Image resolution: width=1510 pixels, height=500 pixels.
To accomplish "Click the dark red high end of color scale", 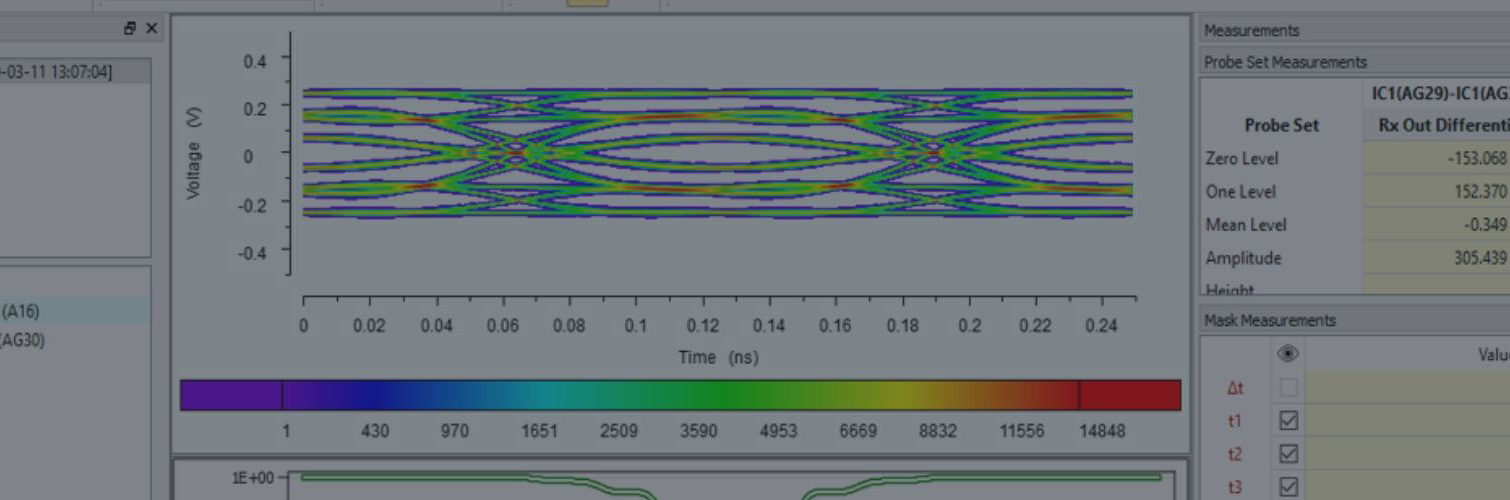I will click(1130, 395).
